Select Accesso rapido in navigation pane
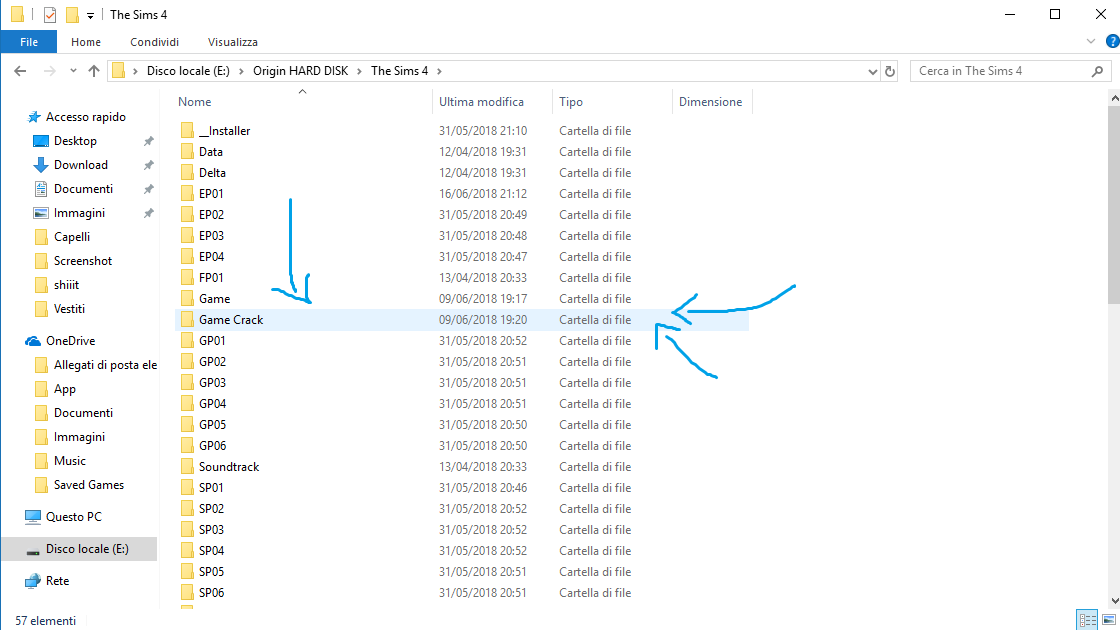The image size is (1120, 630). point(86,116)
